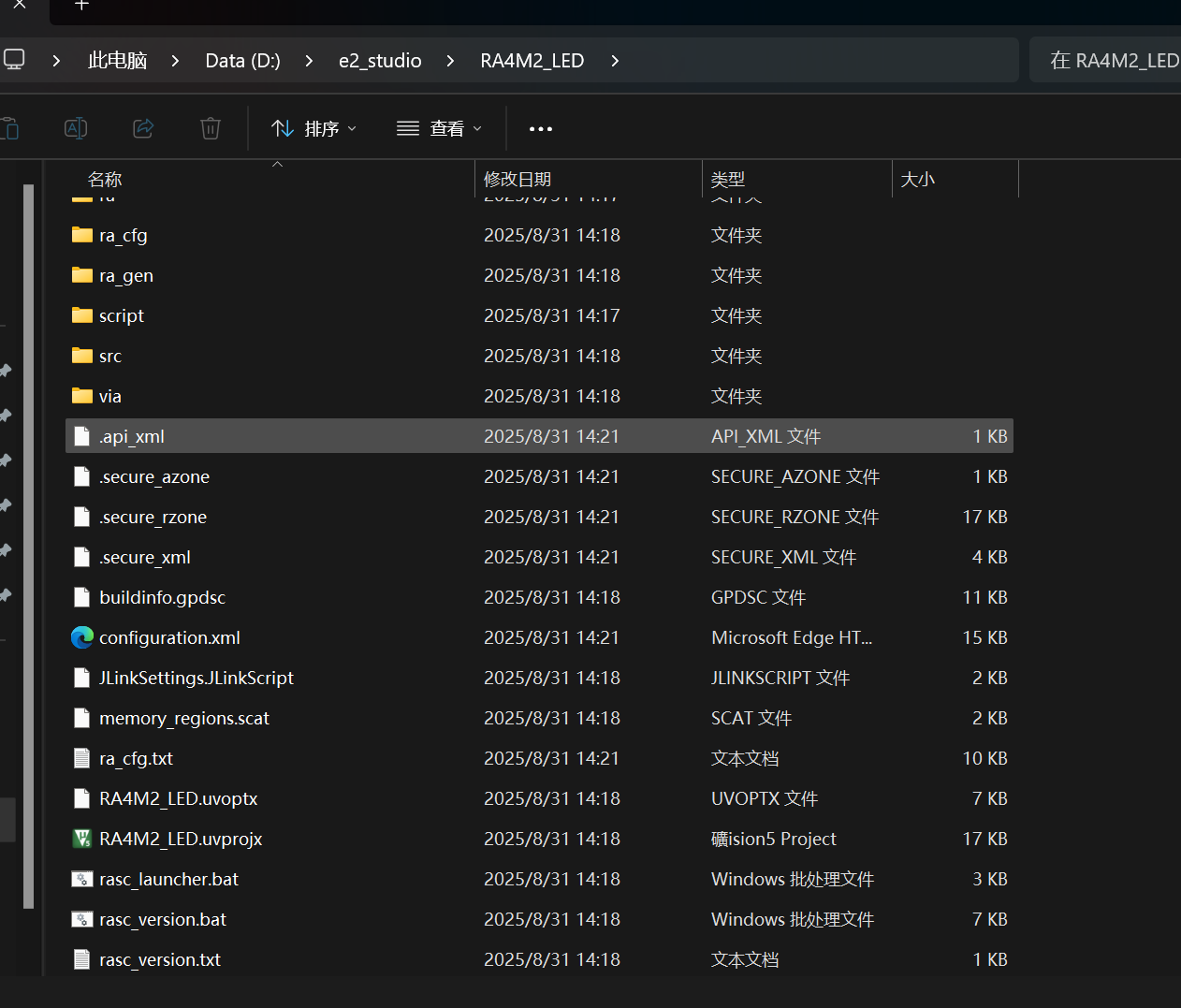Go to 此电脑 in address bar

pyautogui.click(x=118, y=61)
